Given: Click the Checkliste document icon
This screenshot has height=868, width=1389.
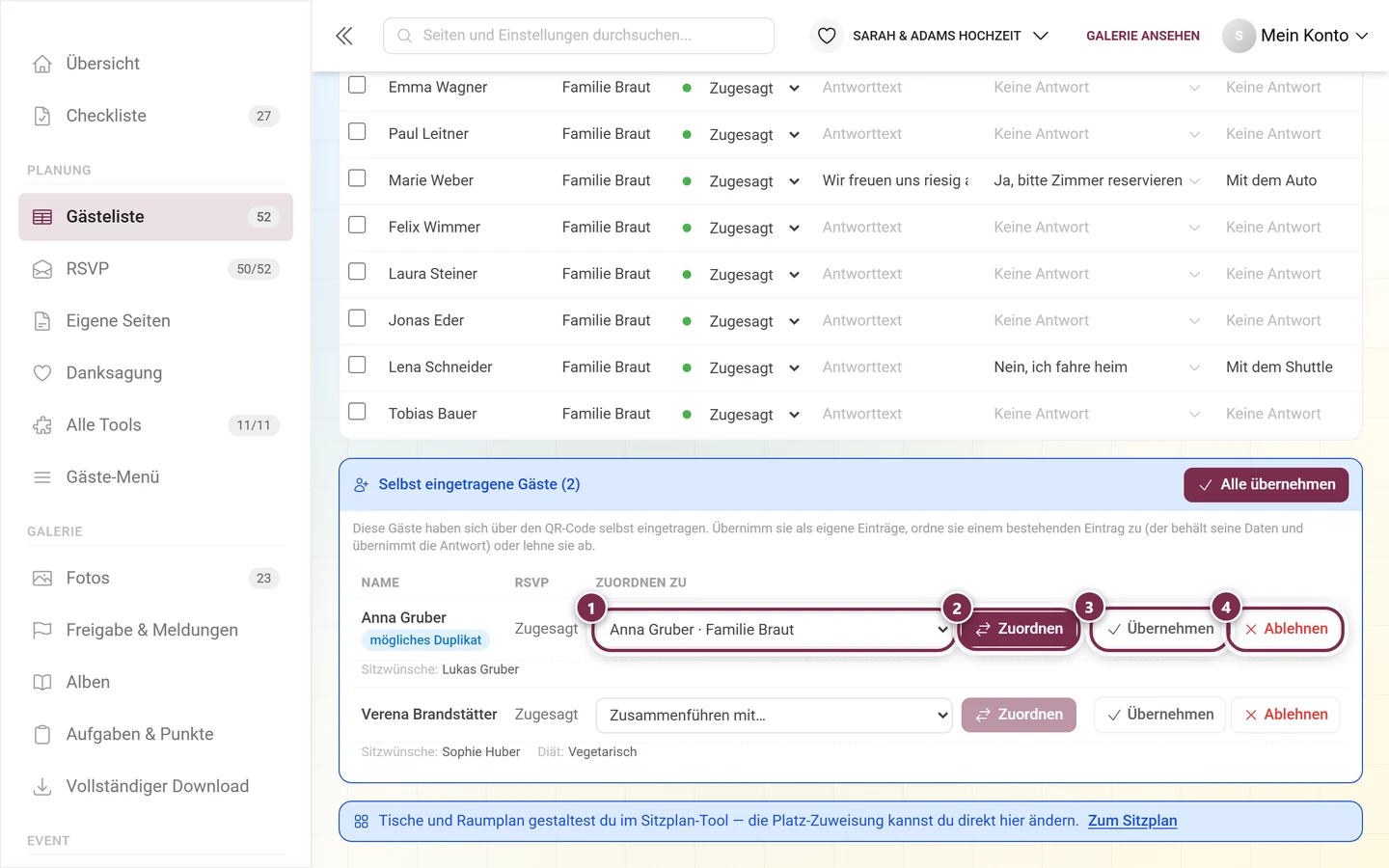Looking at the screenshot, I should 42,116.
